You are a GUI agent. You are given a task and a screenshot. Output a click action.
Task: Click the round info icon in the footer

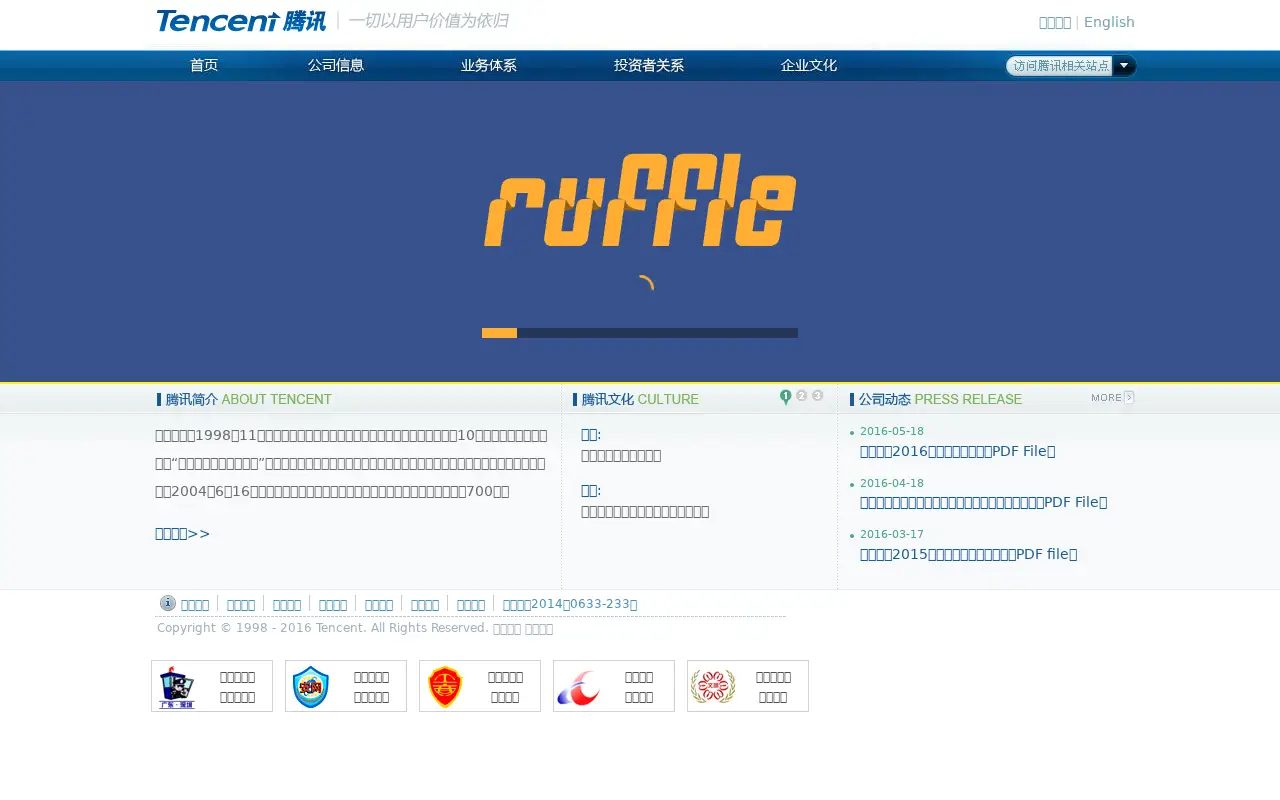168,603
